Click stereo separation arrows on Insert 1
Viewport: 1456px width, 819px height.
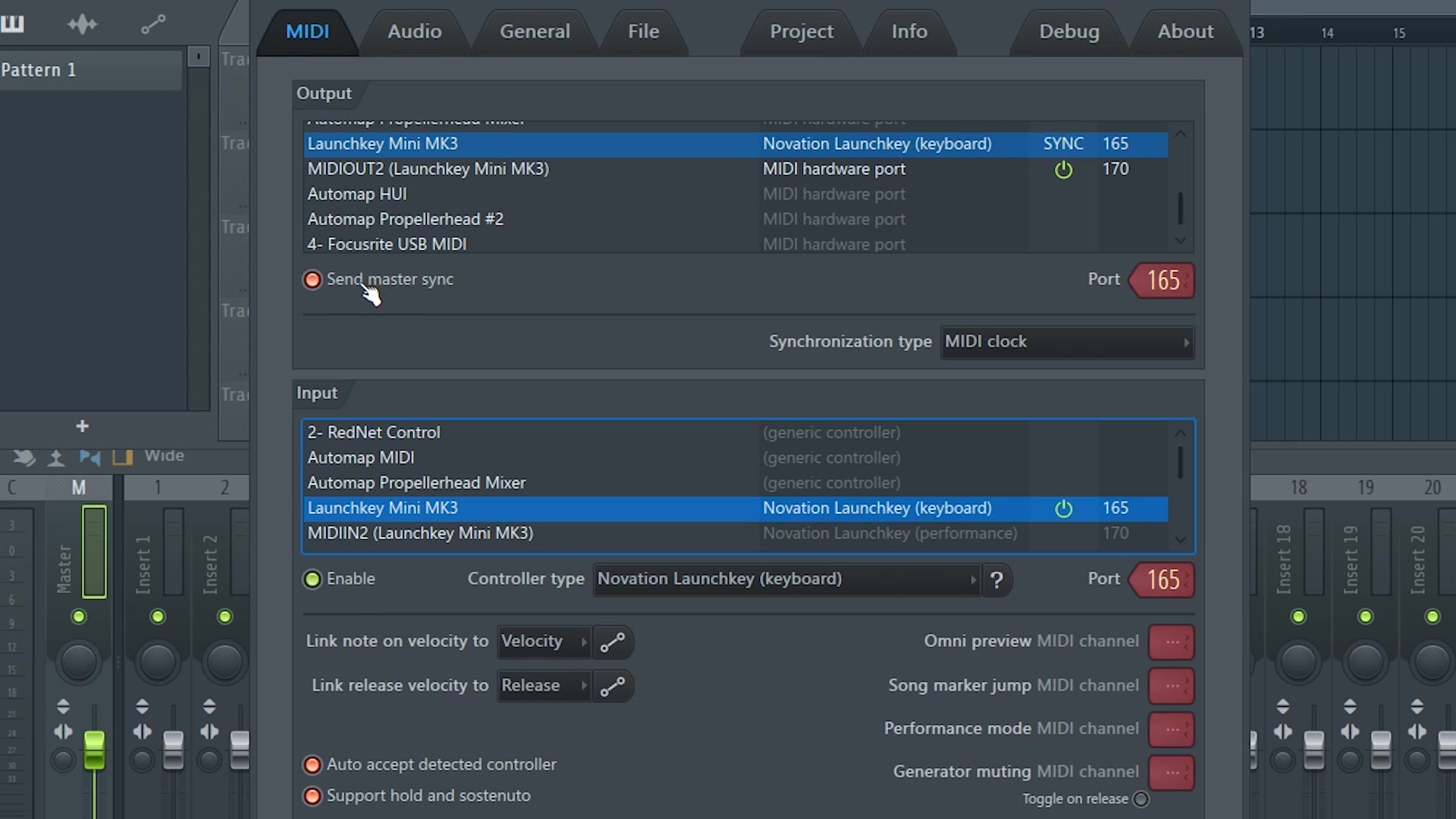(142, 732)
